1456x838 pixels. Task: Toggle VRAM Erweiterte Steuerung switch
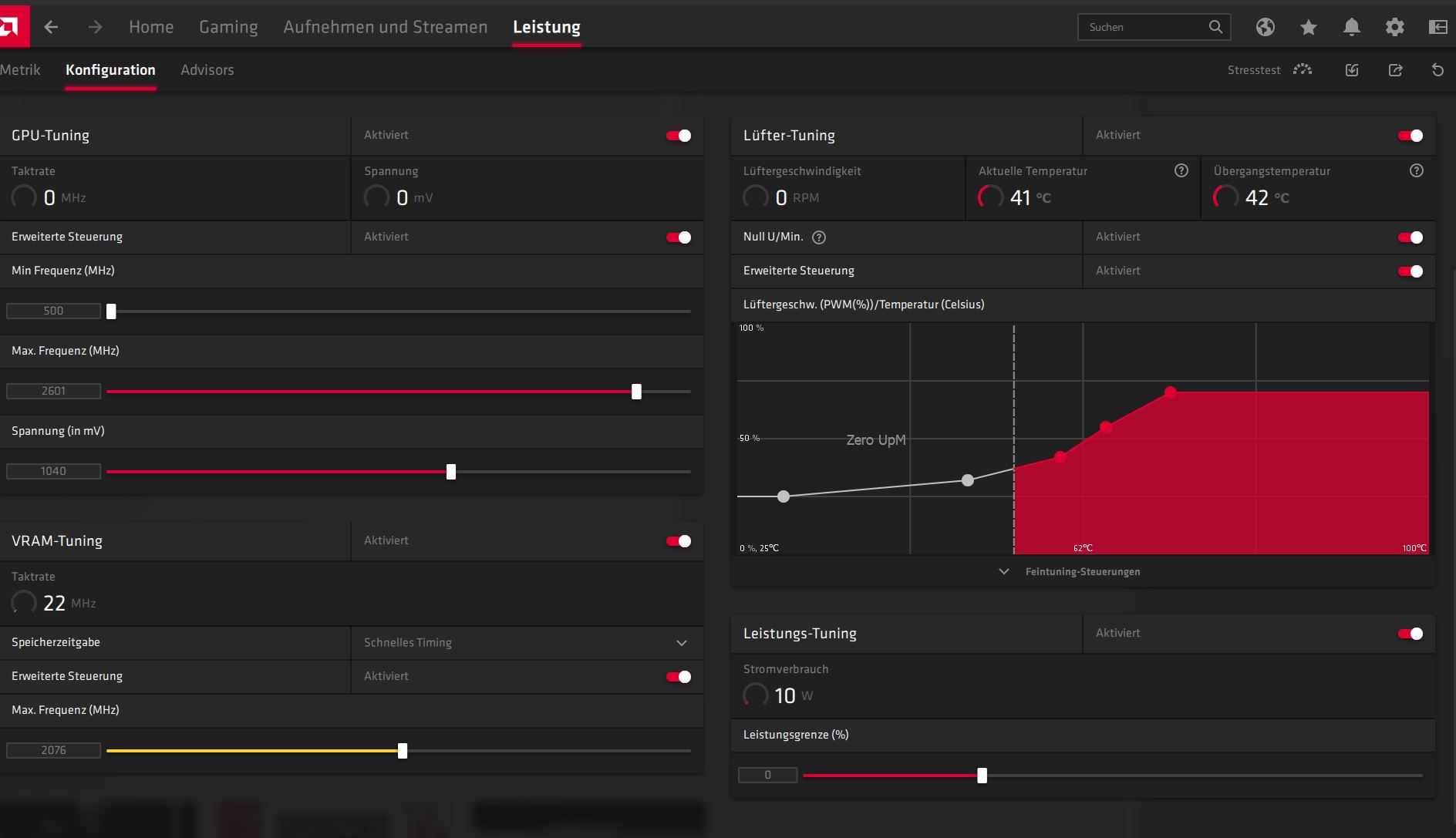679,677
